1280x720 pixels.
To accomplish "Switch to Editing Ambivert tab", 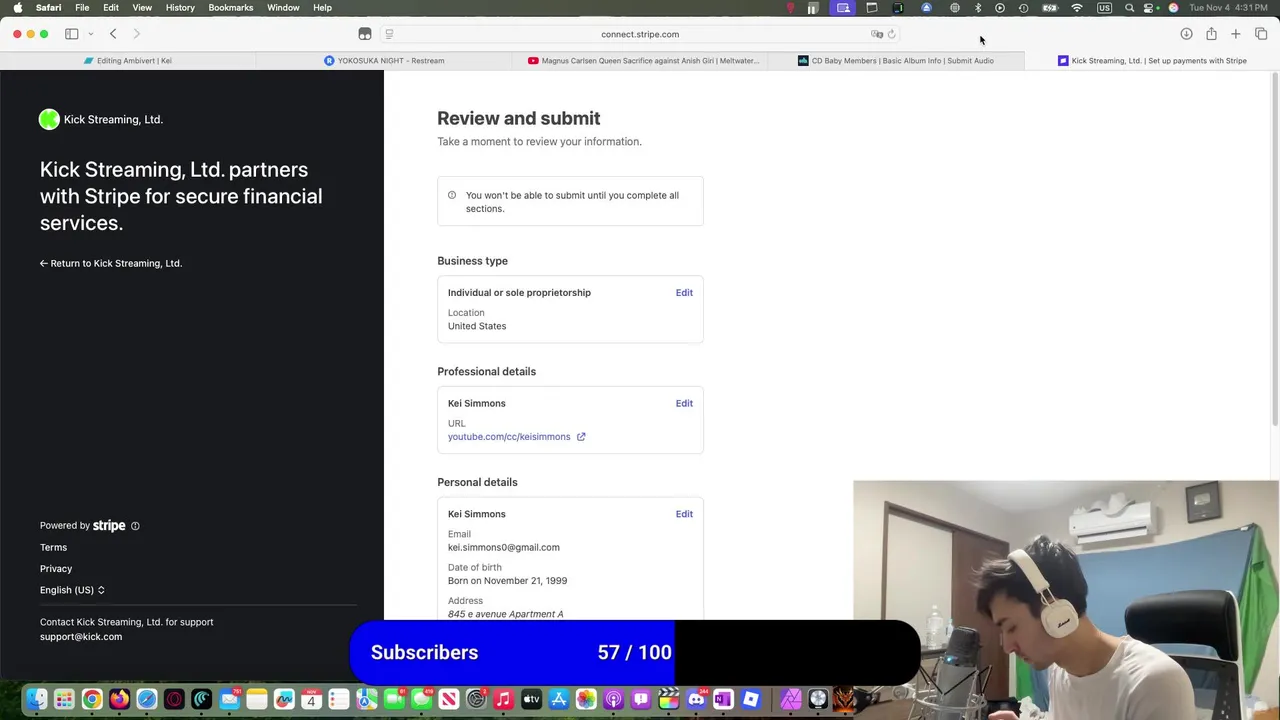I will coord(128,61).
